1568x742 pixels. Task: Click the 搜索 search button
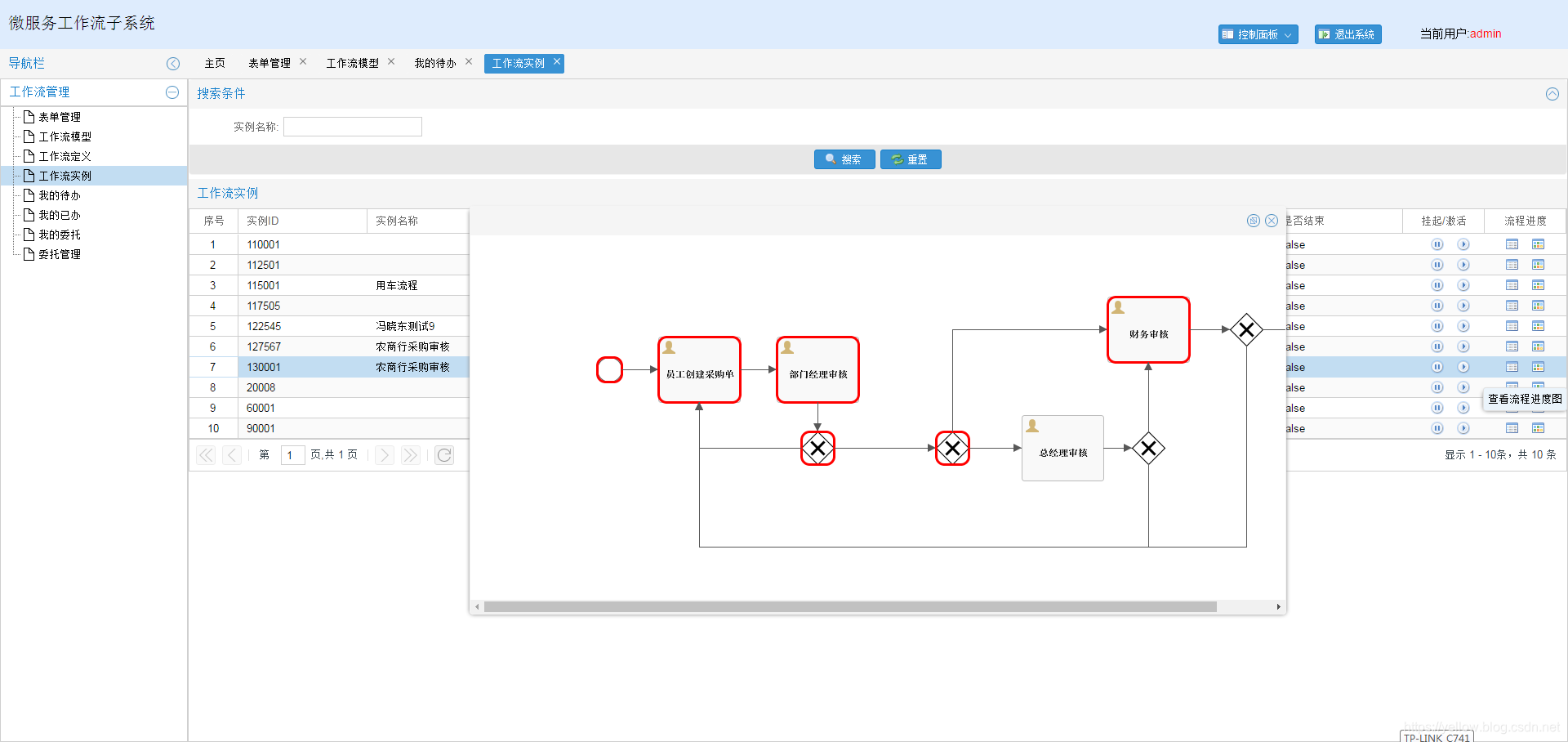tap(844, 159)
